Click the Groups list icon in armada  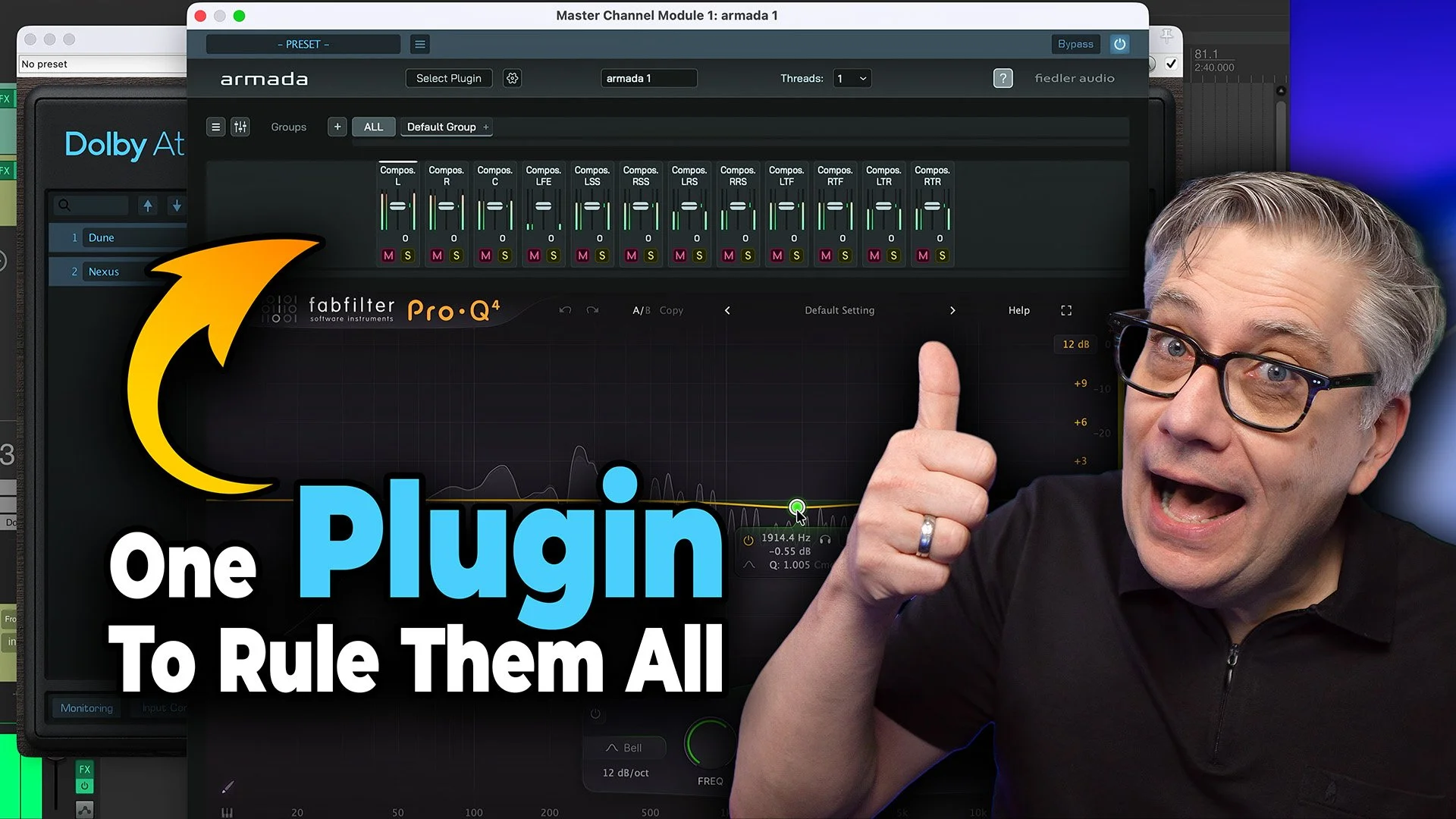pos(215,127)
